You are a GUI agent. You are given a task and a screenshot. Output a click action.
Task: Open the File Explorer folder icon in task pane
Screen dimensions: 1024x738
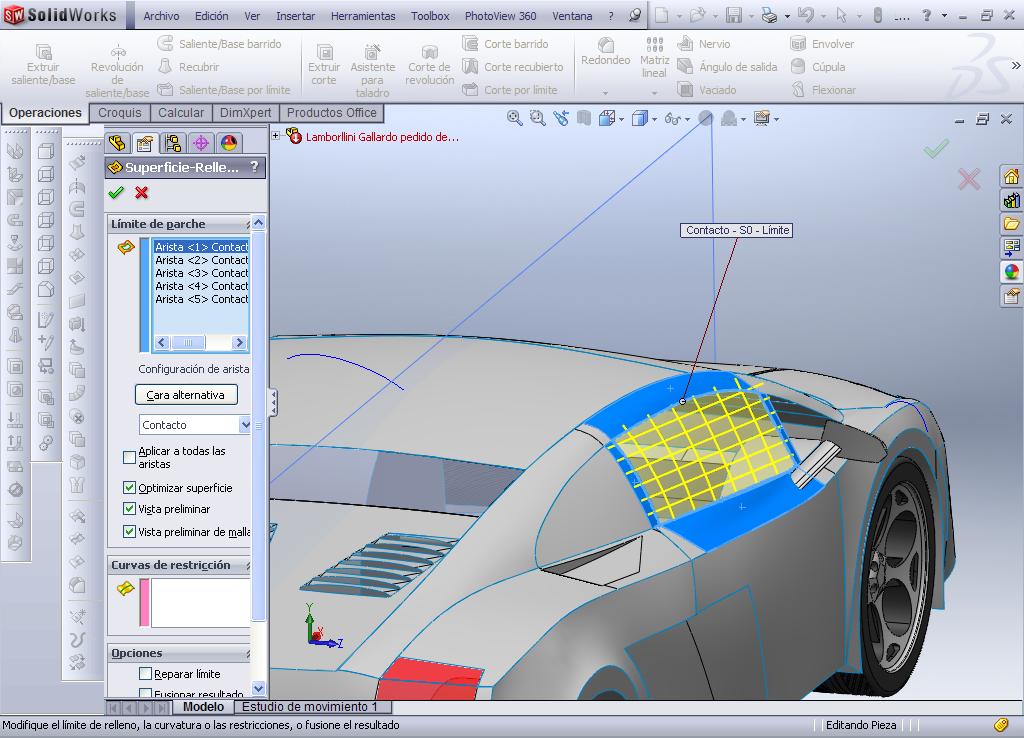(x=1011, y=224)
